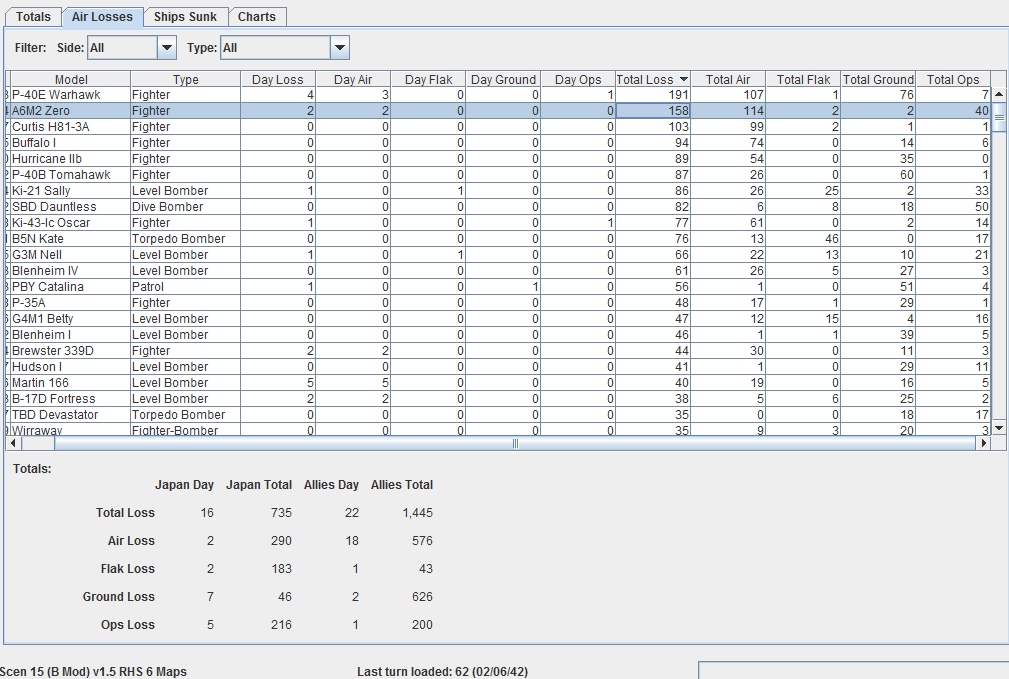Select the B-17D Fortress row
Image resolution: width=1009 pixels, height=679 pixels.
point(498,399)
